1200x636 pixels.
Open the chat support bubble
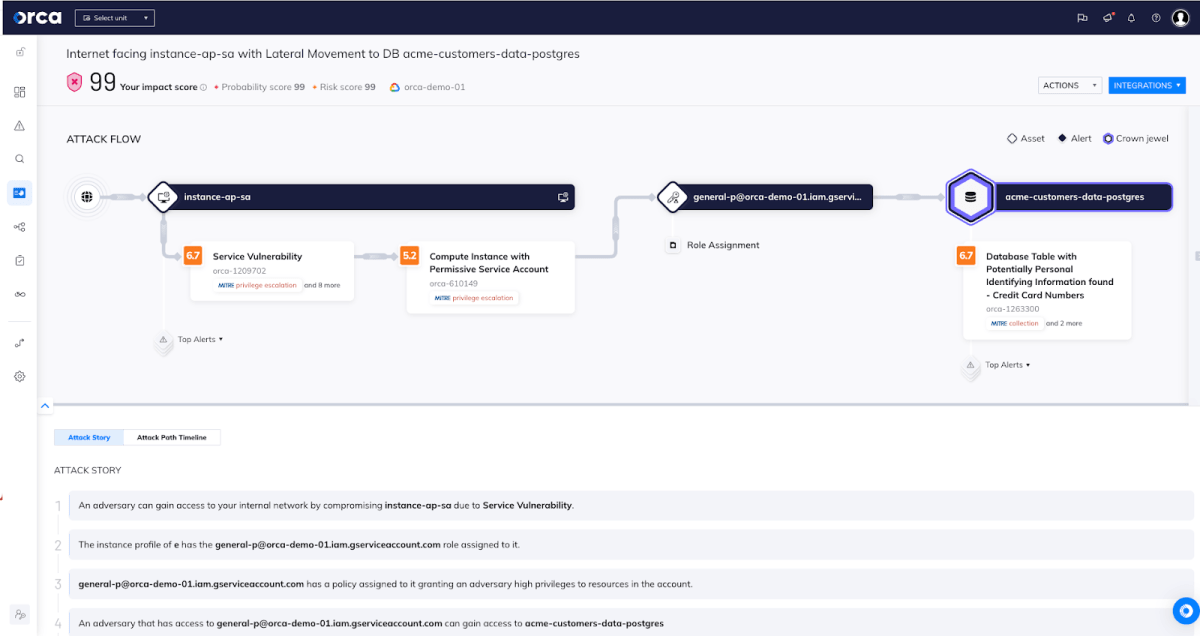point(1185,610)
